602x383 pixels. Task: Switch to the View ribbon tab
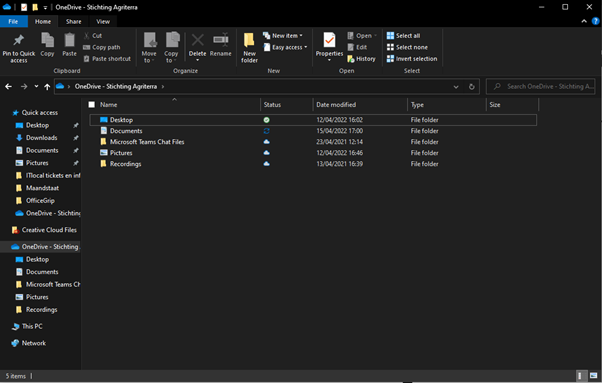(x=103, y=21)
